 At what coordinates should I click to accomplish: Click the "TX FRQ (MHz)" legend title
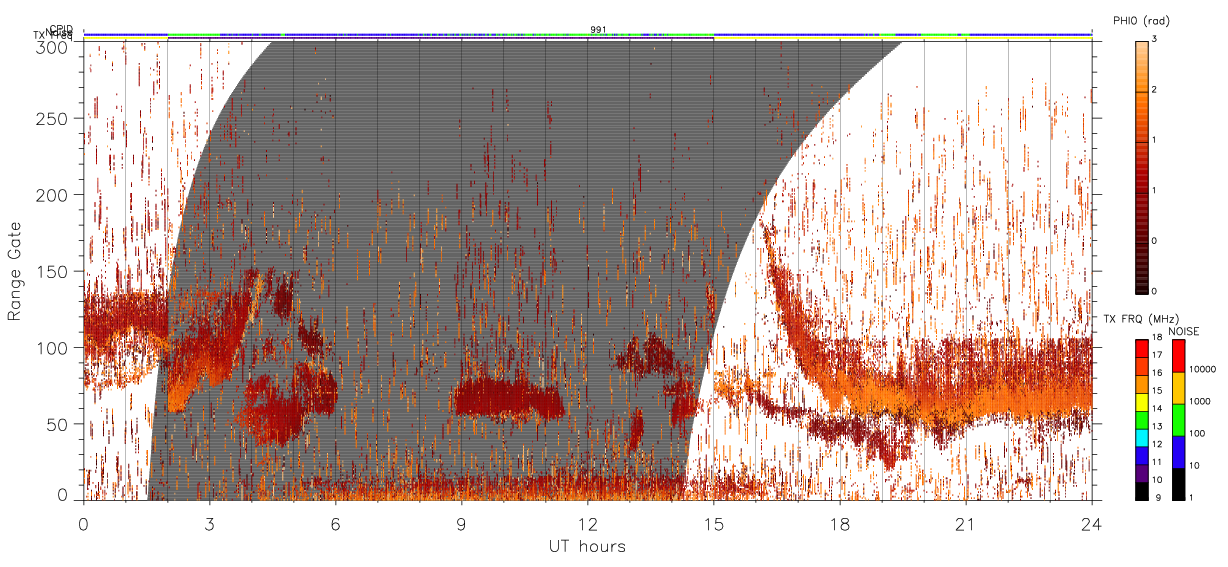click(x=1141, y=318)
